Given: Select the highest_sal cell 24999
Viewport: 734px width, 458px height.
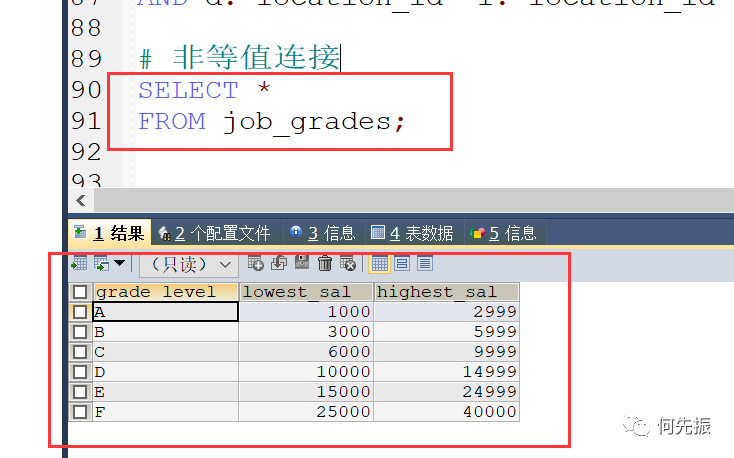Looking at the screenshot, I should tap(447, 392).
